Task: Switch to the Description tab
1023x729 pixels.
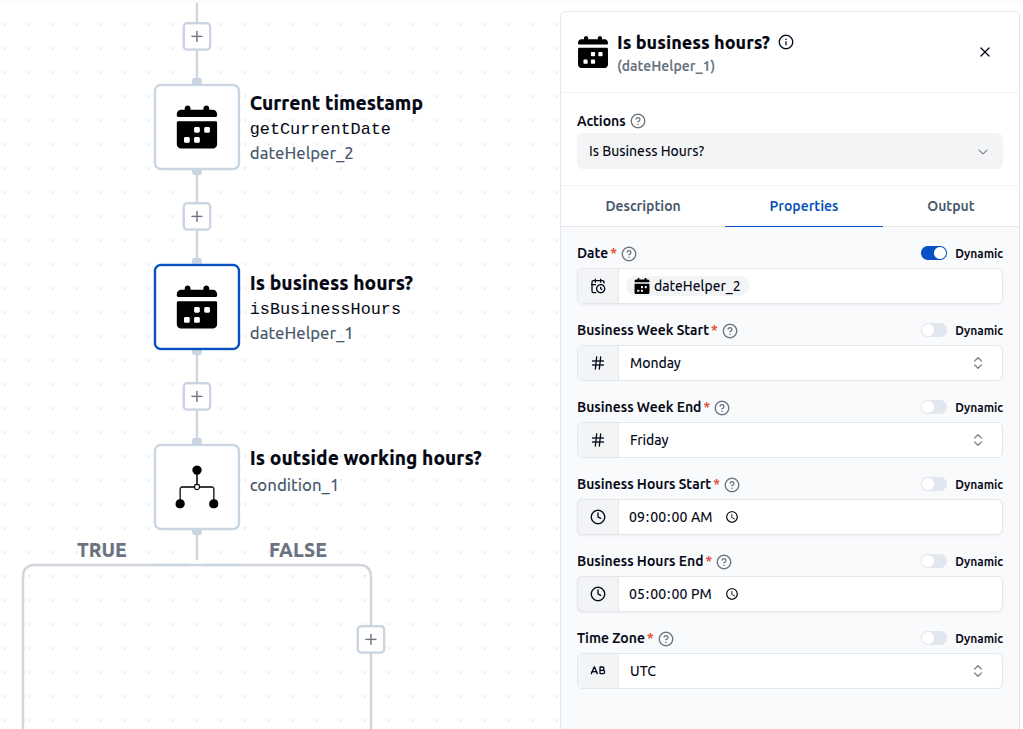Action: click(x=643, y=206)
